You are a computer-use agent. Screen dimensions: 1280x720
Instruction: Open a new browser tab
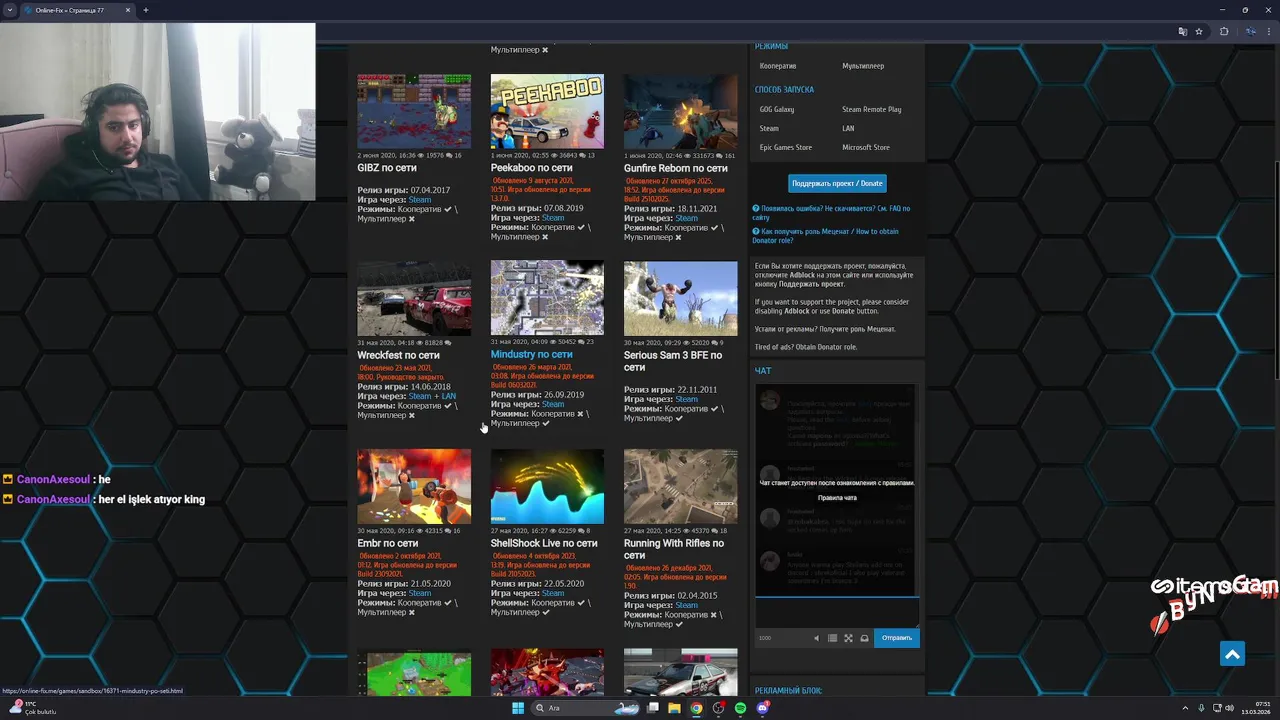(x=146, y=10)
